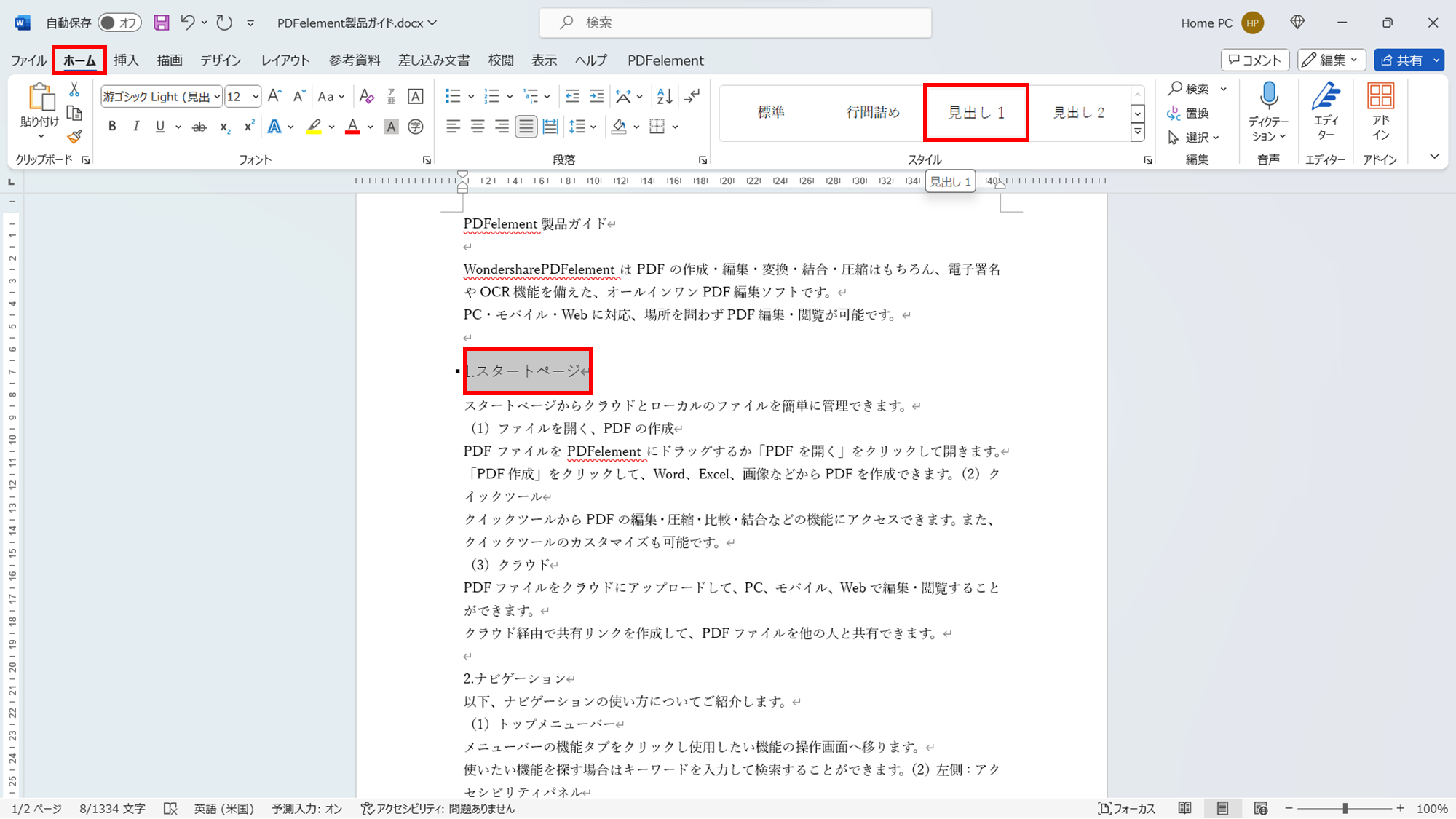Image resolution: width=1456 pixels, height=819 pixels.
Task: Click the Comments button
Action: (x=1255, y=60)
